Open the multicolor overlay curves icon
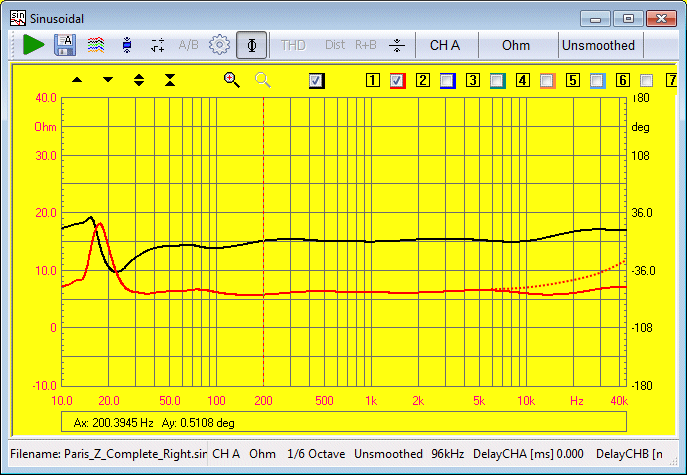This screenshot has height=475, width=687. point(96,45)
